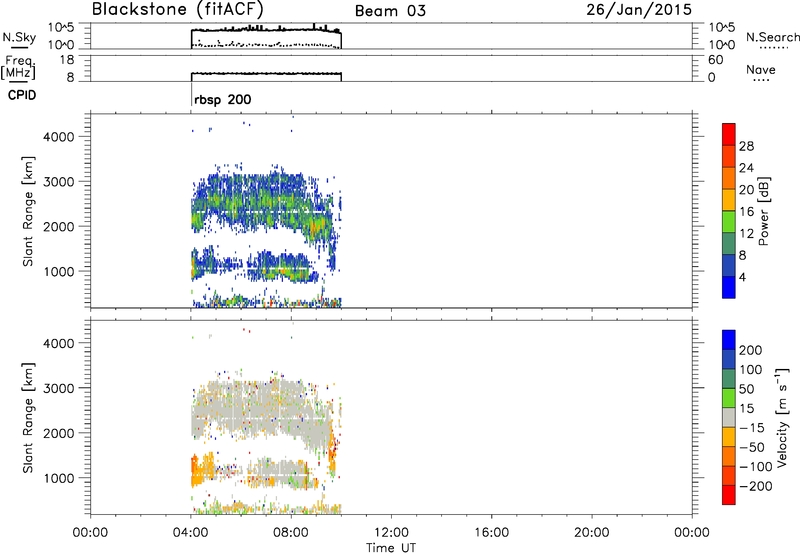Click the '4000' tick in the power panel

pyautogui.click(x=59, y=137)
